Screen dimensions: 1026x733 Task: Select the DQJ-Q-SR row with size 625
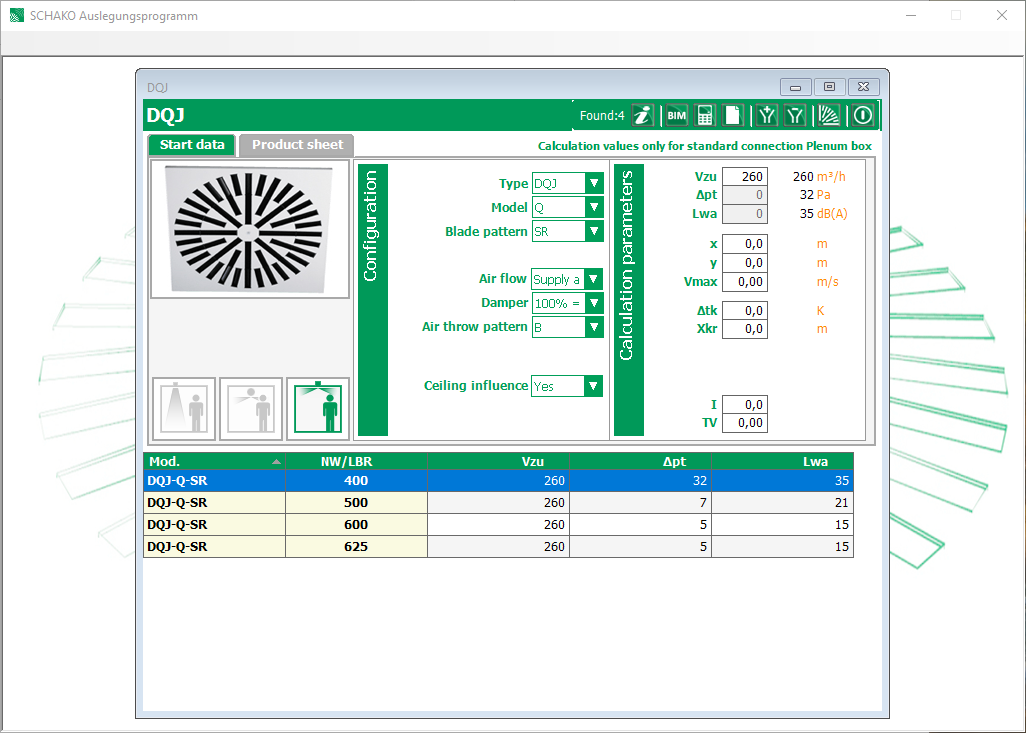point(499,546)
